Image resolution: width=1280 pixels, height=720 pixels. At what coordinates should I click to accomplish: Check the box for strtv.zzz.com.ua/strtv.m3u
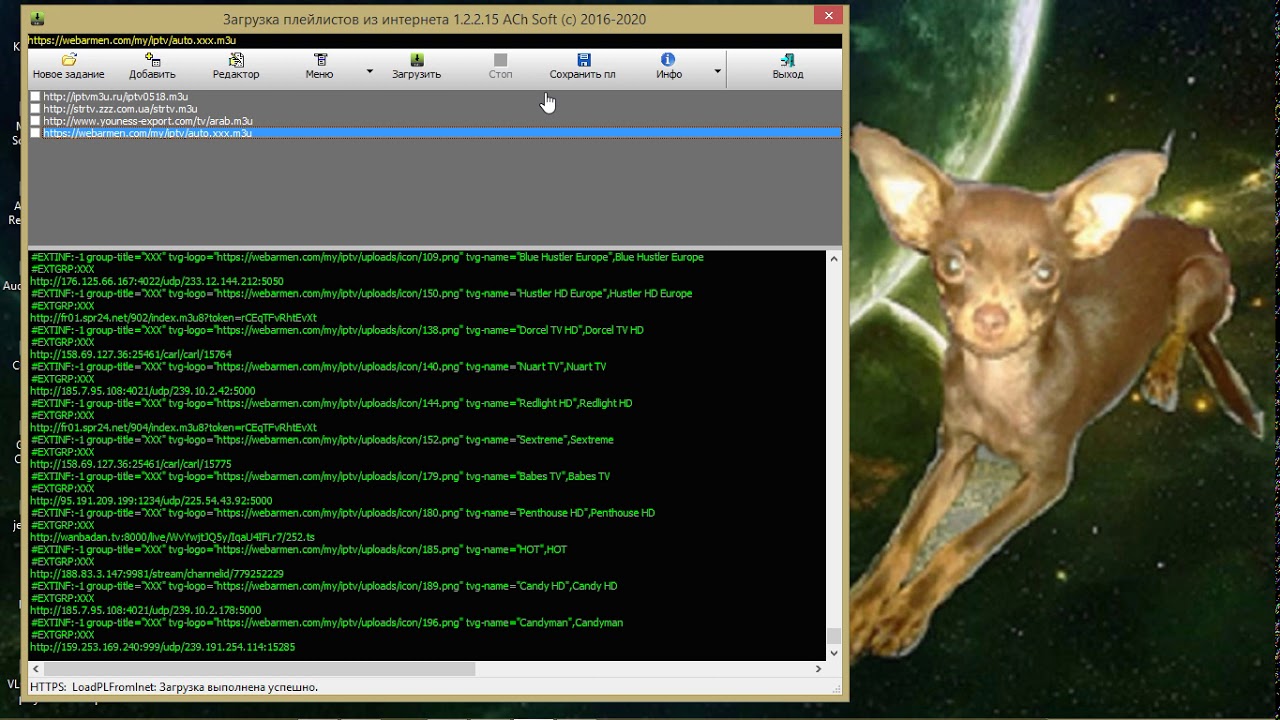[x=36, y=109]
